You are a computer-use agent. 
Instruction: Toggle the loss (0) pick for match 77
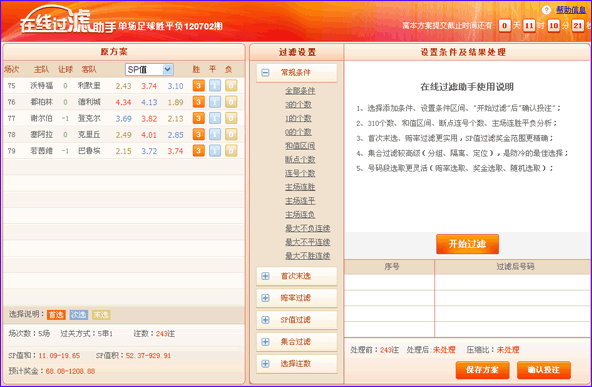tap(231, 118)
